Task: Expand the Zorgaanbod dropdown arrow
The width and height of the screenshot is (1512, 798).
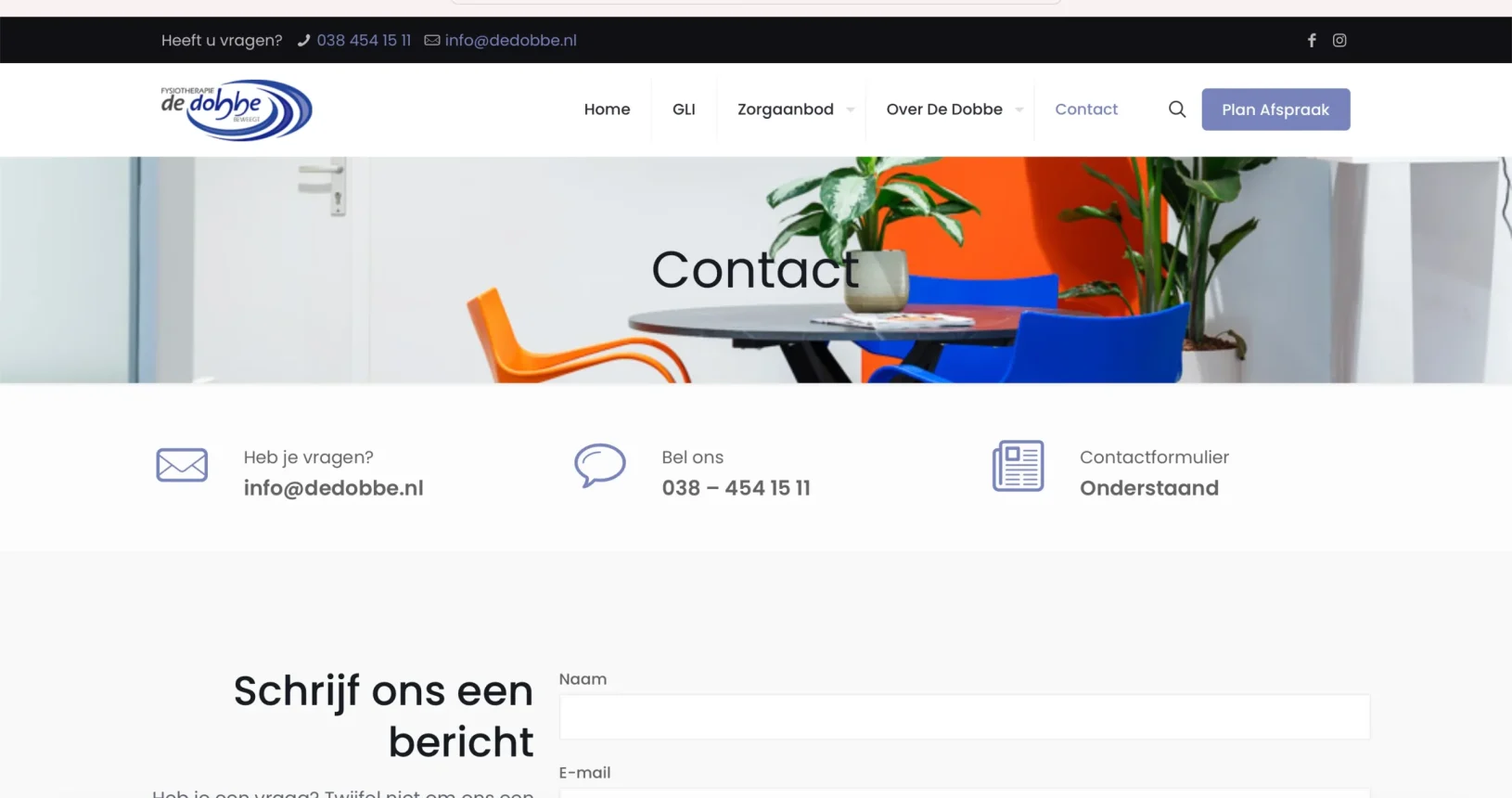Action: tap(850, 109)
